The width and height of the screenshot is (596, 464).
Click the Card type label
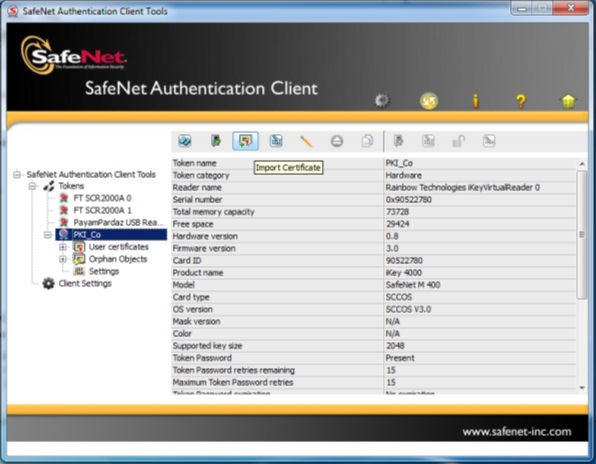click(x=191, y=297)
